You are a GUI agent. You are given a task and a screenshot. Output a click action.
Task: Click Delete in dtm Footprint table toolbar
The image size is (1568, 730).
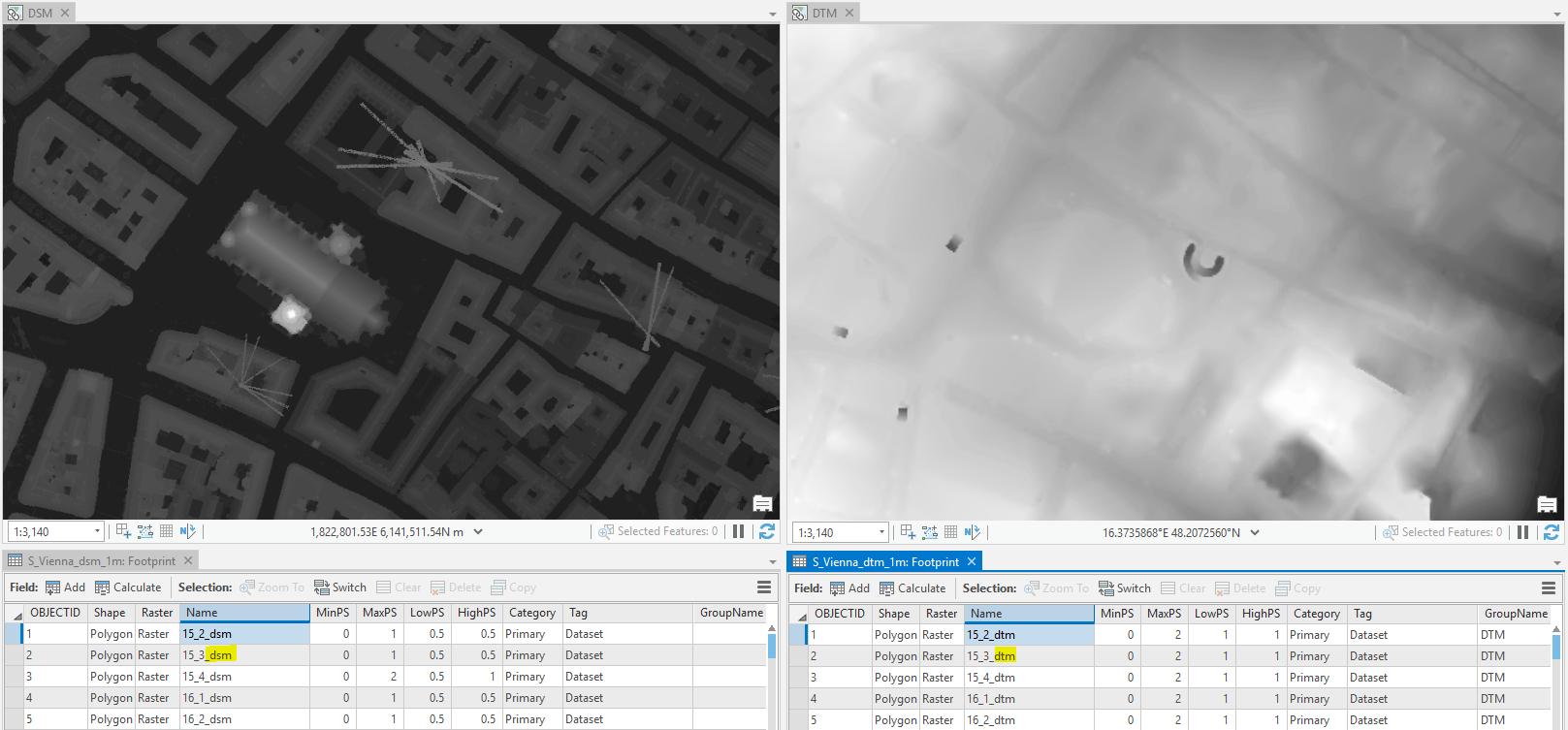tap(1240, 588)
